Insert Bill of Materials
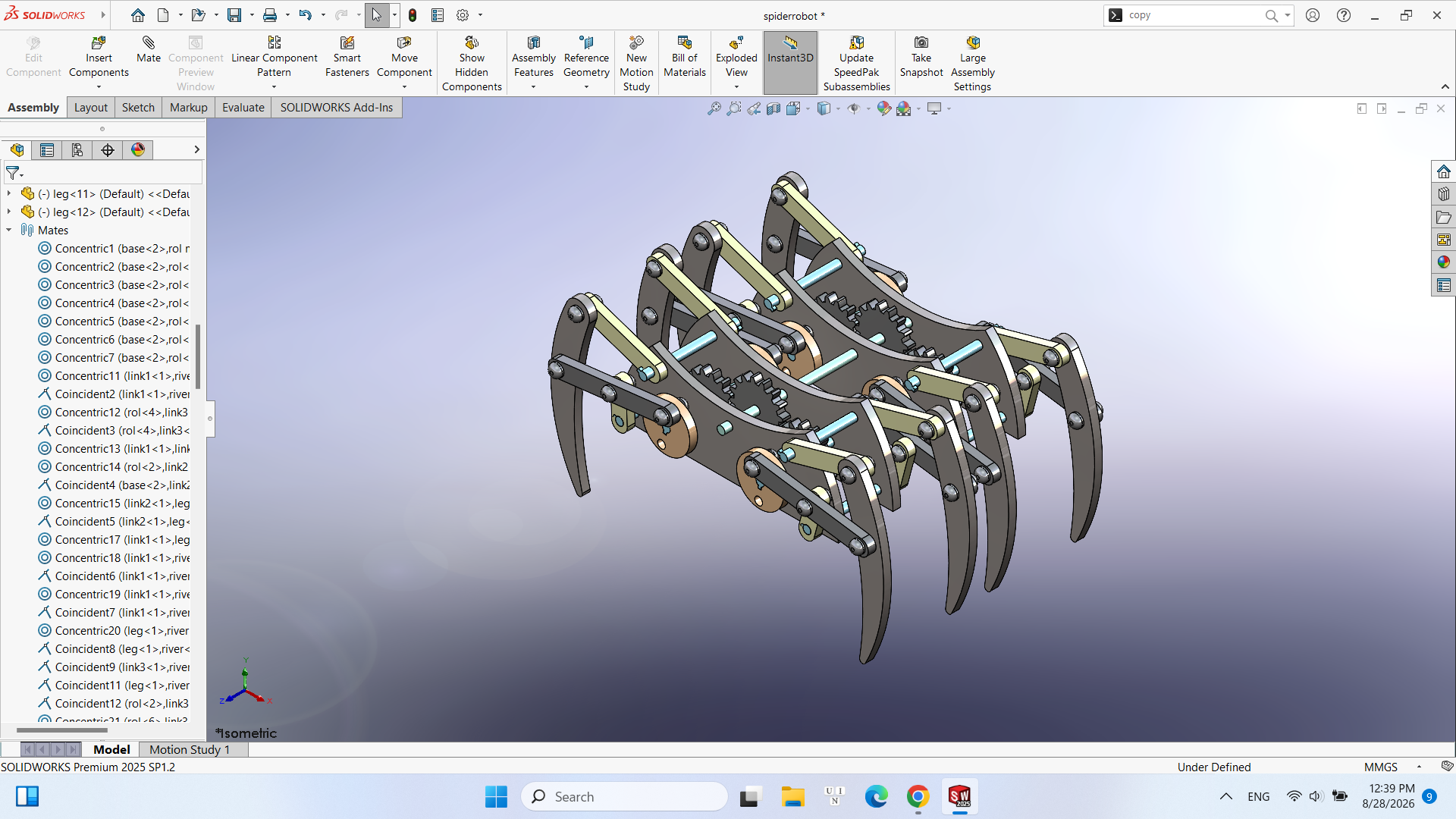This screenshot has width=1456, height=819. coord(685,57)
